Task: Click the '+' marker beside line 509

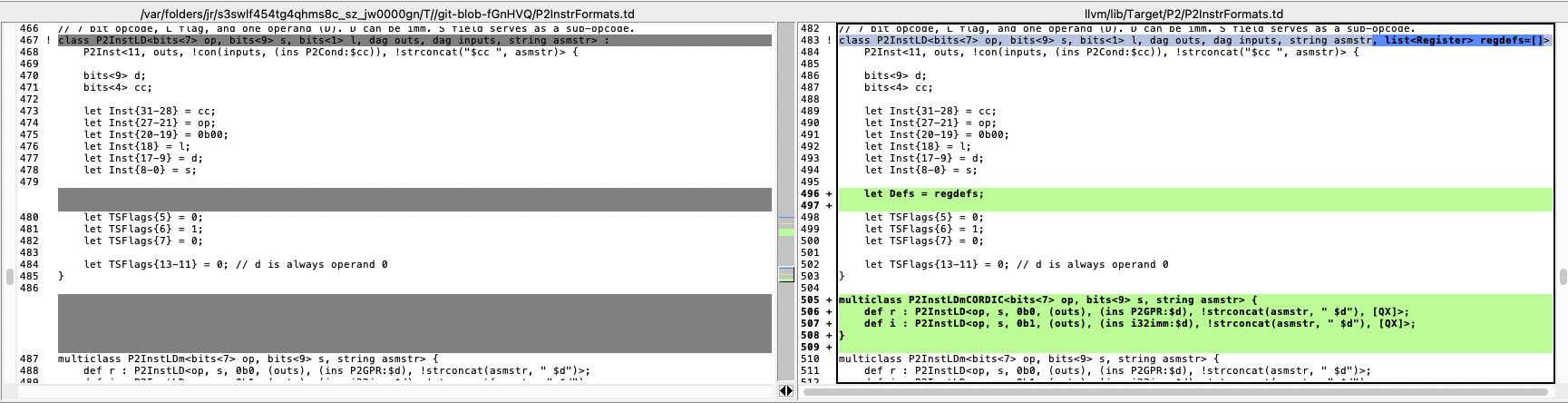Action: coord(829,347)
